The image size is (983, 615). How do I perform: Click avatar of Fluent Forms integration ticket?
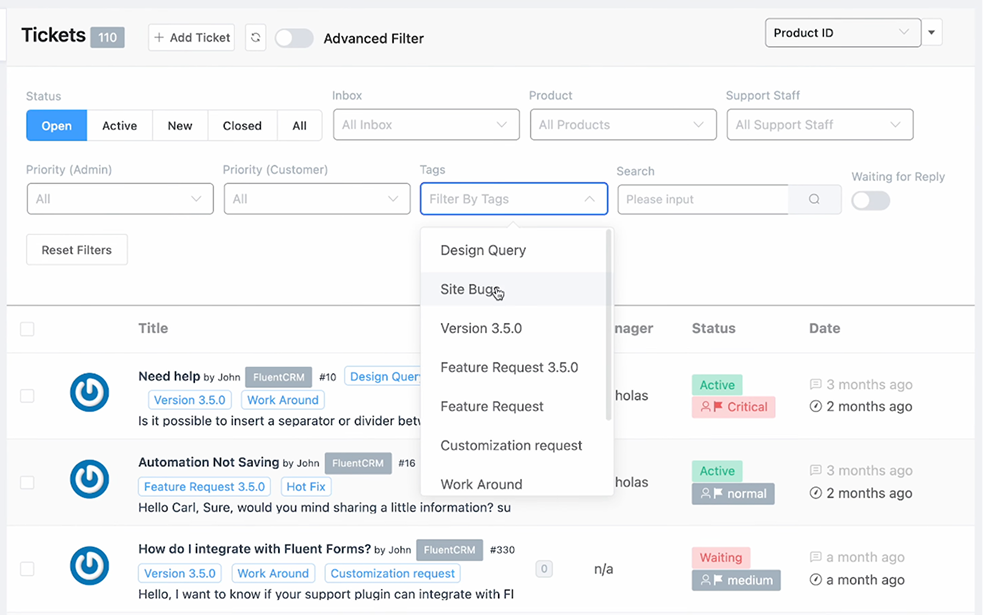point(89,567)
